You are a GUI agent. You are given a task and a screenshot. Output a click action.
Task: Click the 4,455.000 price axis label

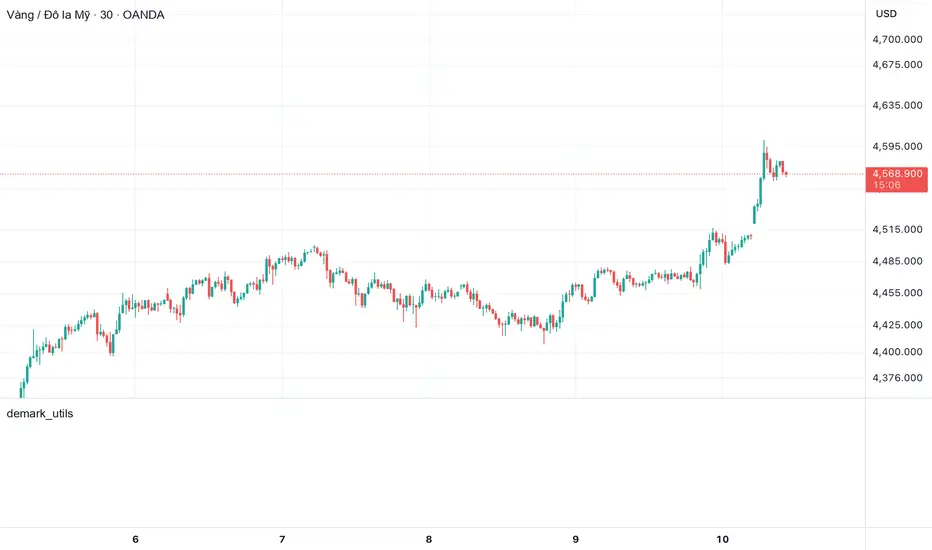898,293
